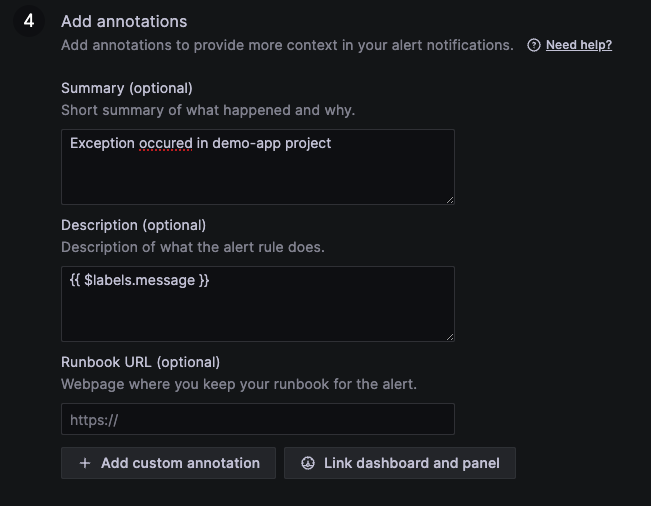This screenshot has height=506, width=651.
Task: Place cursor in the $labels.message template text
Action: pos(140,280)
